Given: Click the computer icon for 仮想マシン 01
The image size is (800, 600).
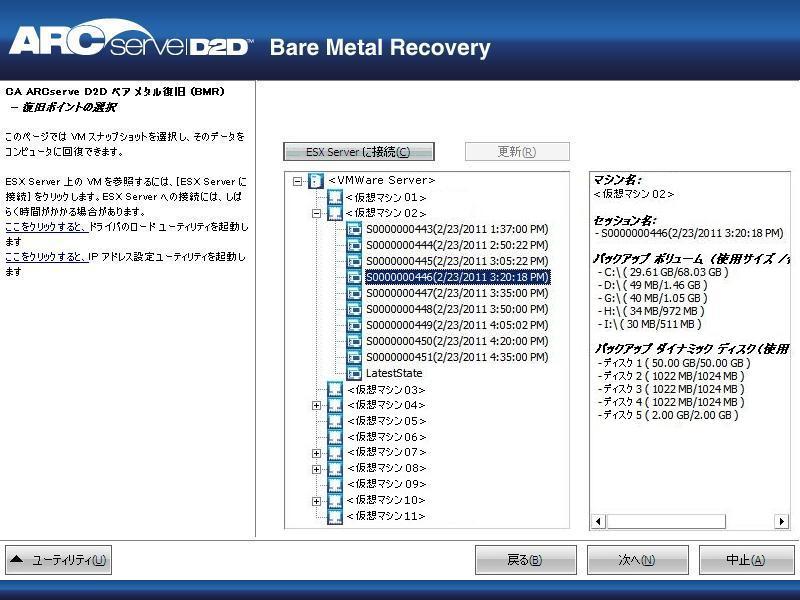Looking at the screenshot, I should click(335, 197).
